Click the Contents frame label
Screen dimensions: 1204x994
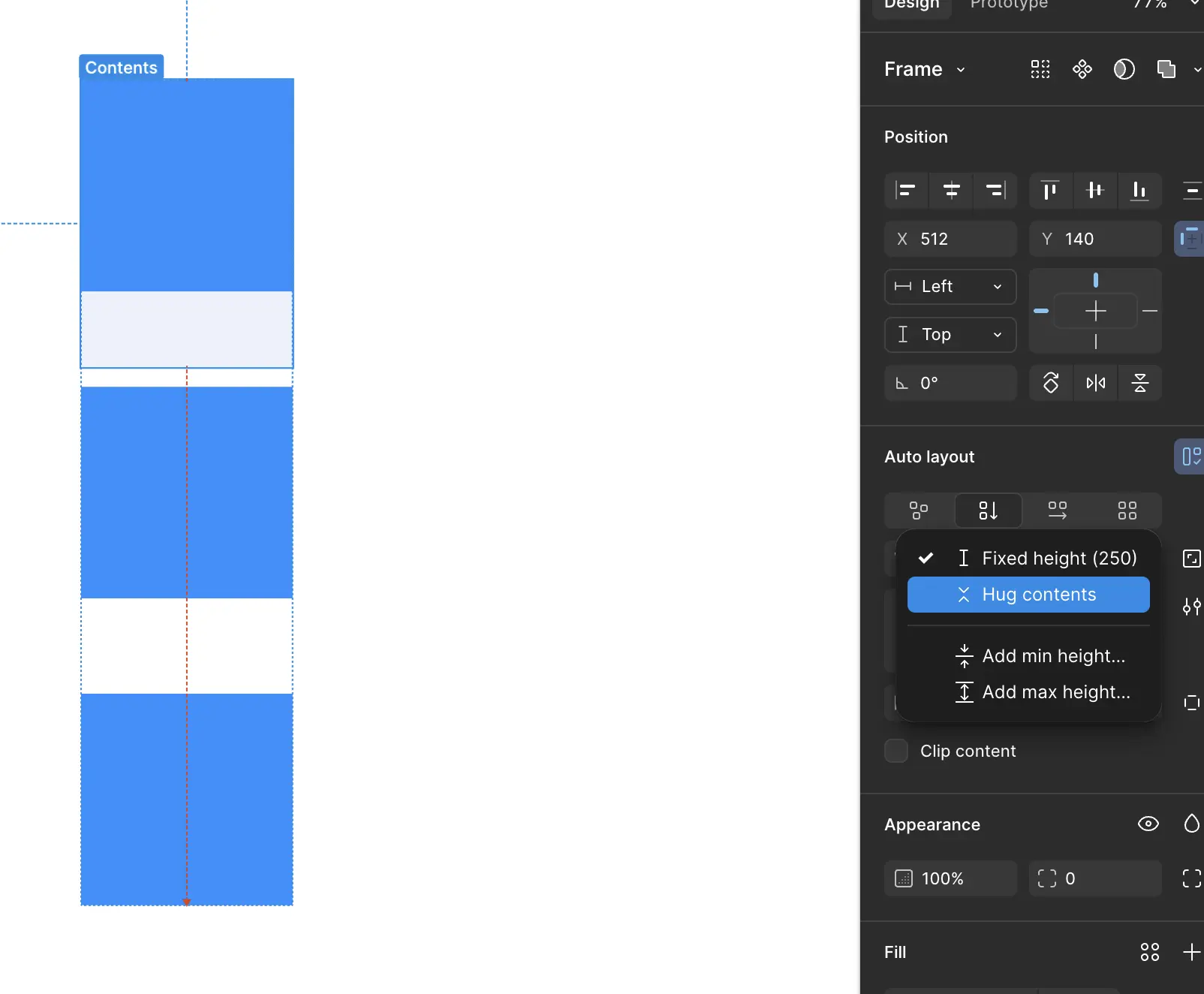pyautogui.click(x=121, y=68)
